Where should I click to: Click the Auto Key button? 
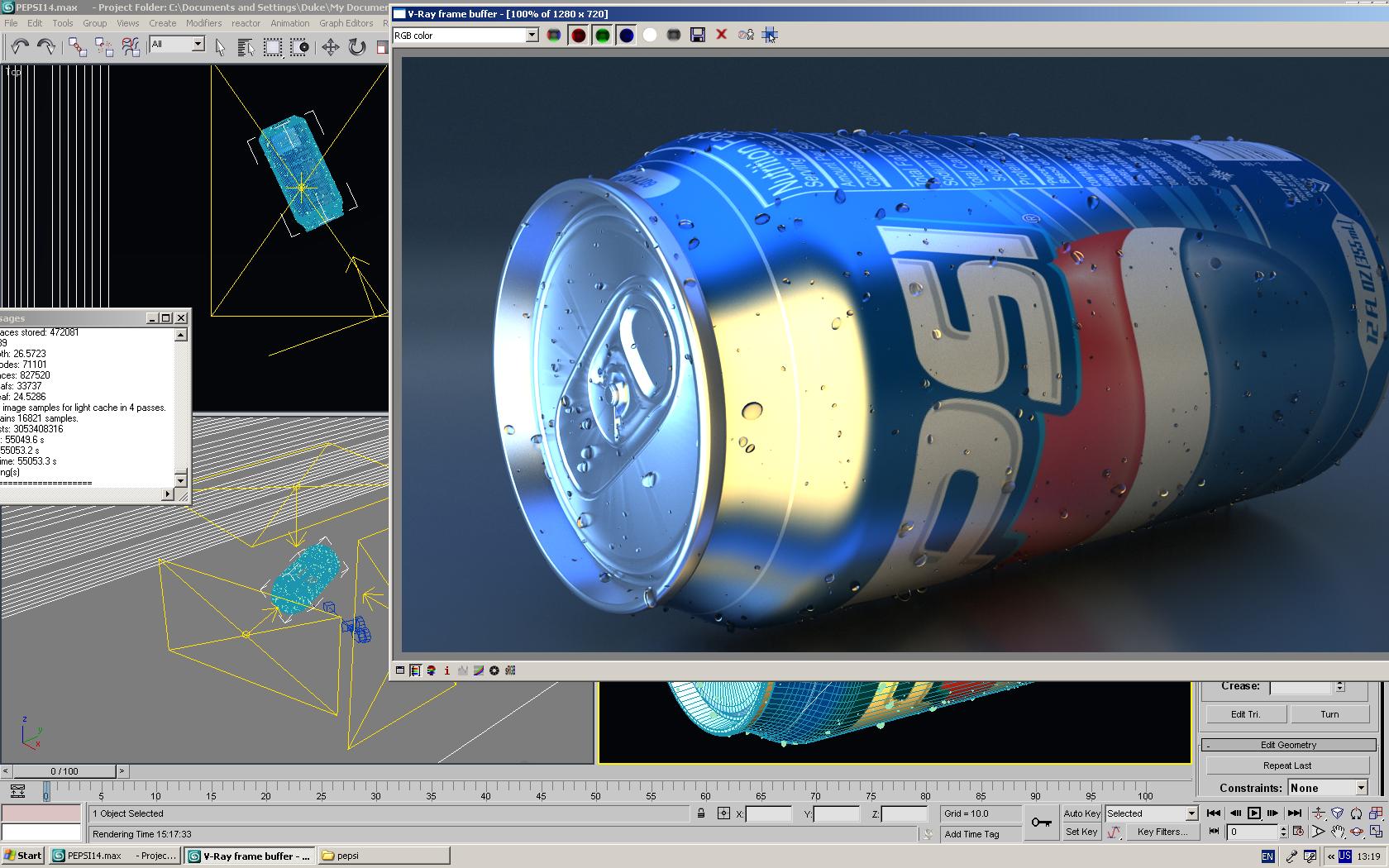point(1081,813)
